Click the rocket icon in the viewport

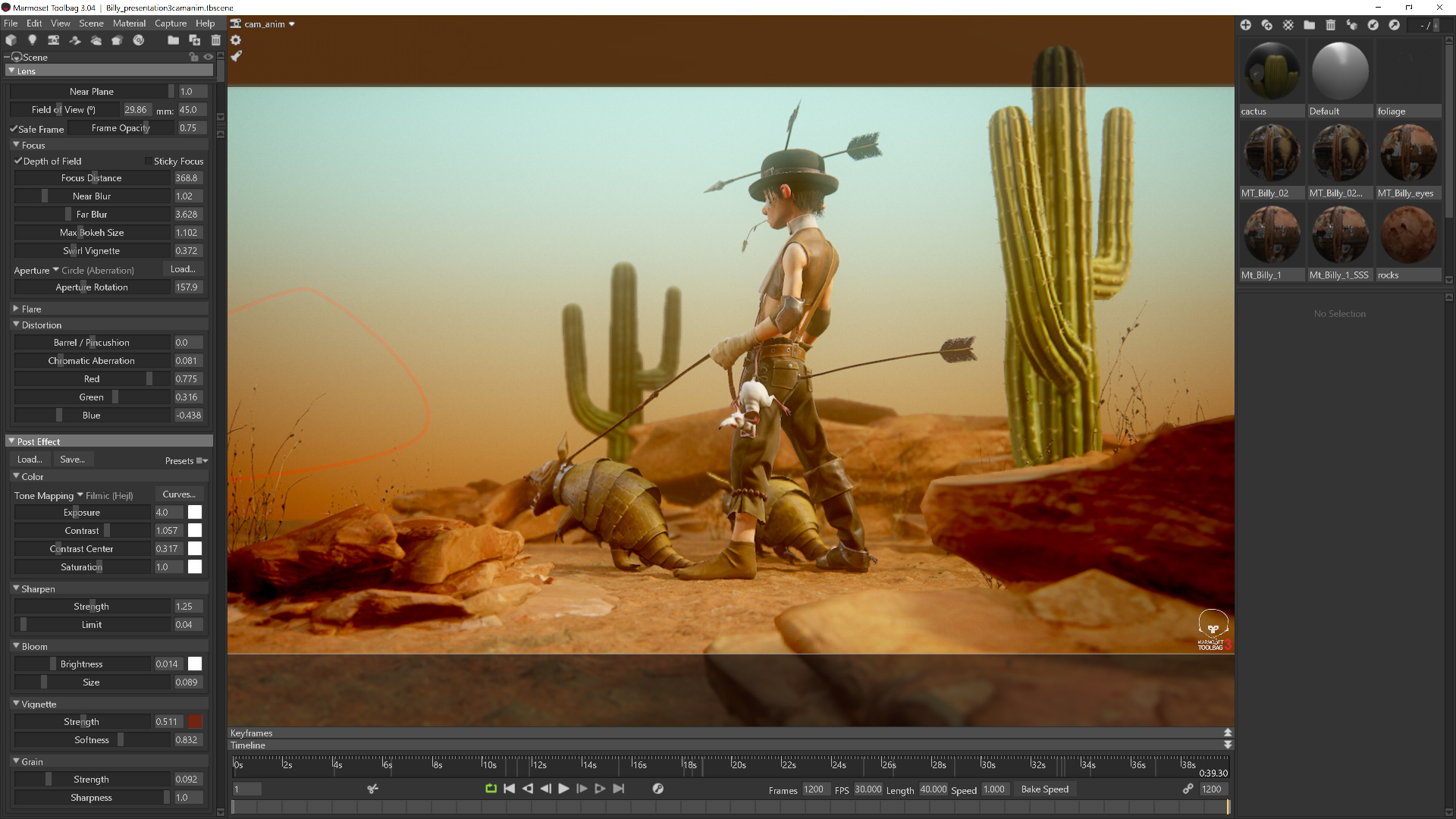(x=237, y=56)
